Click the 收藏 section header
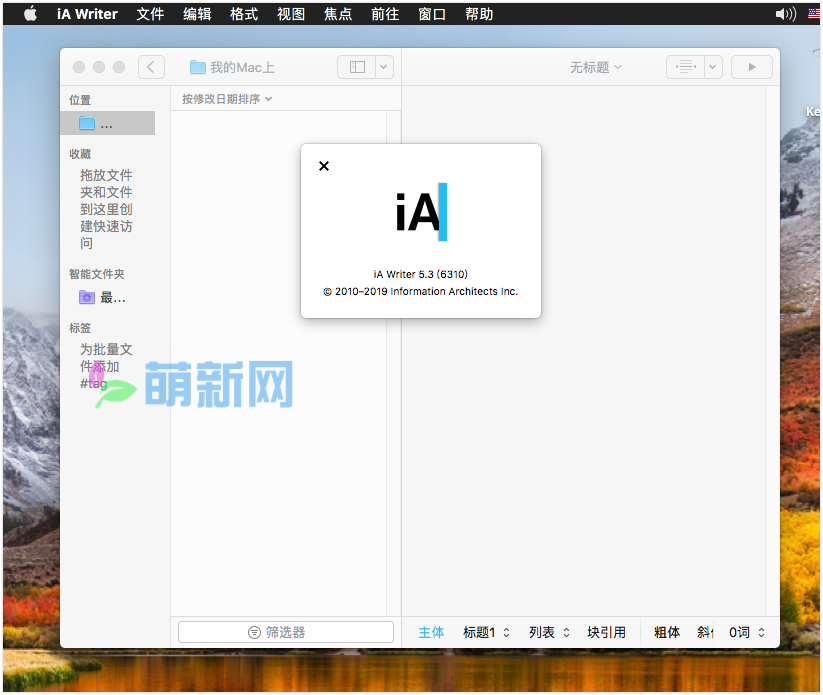 80,154
